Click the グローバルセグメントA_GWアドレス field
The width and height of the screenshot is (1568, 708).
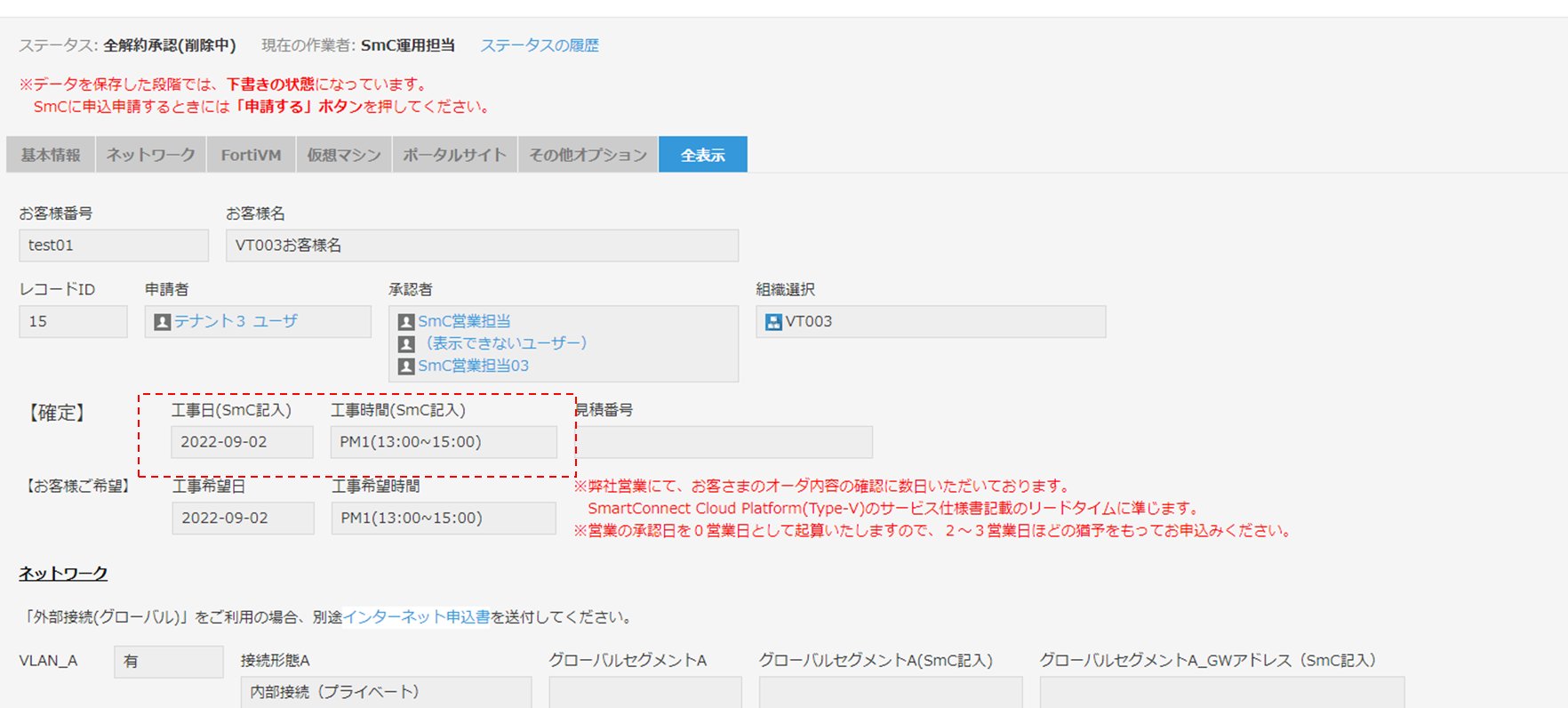pos(1222,692)
